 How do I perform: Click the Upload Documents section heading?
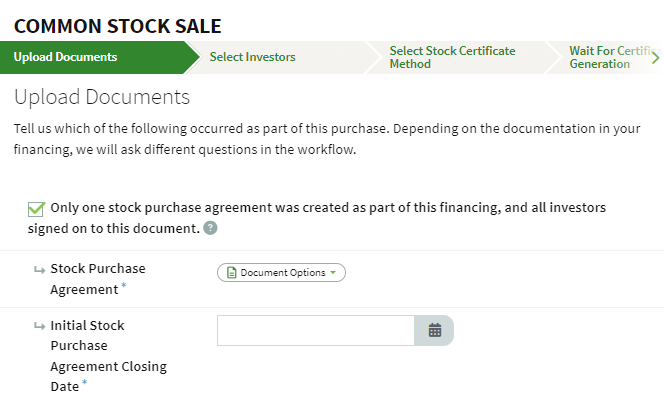tap(102, 98)
